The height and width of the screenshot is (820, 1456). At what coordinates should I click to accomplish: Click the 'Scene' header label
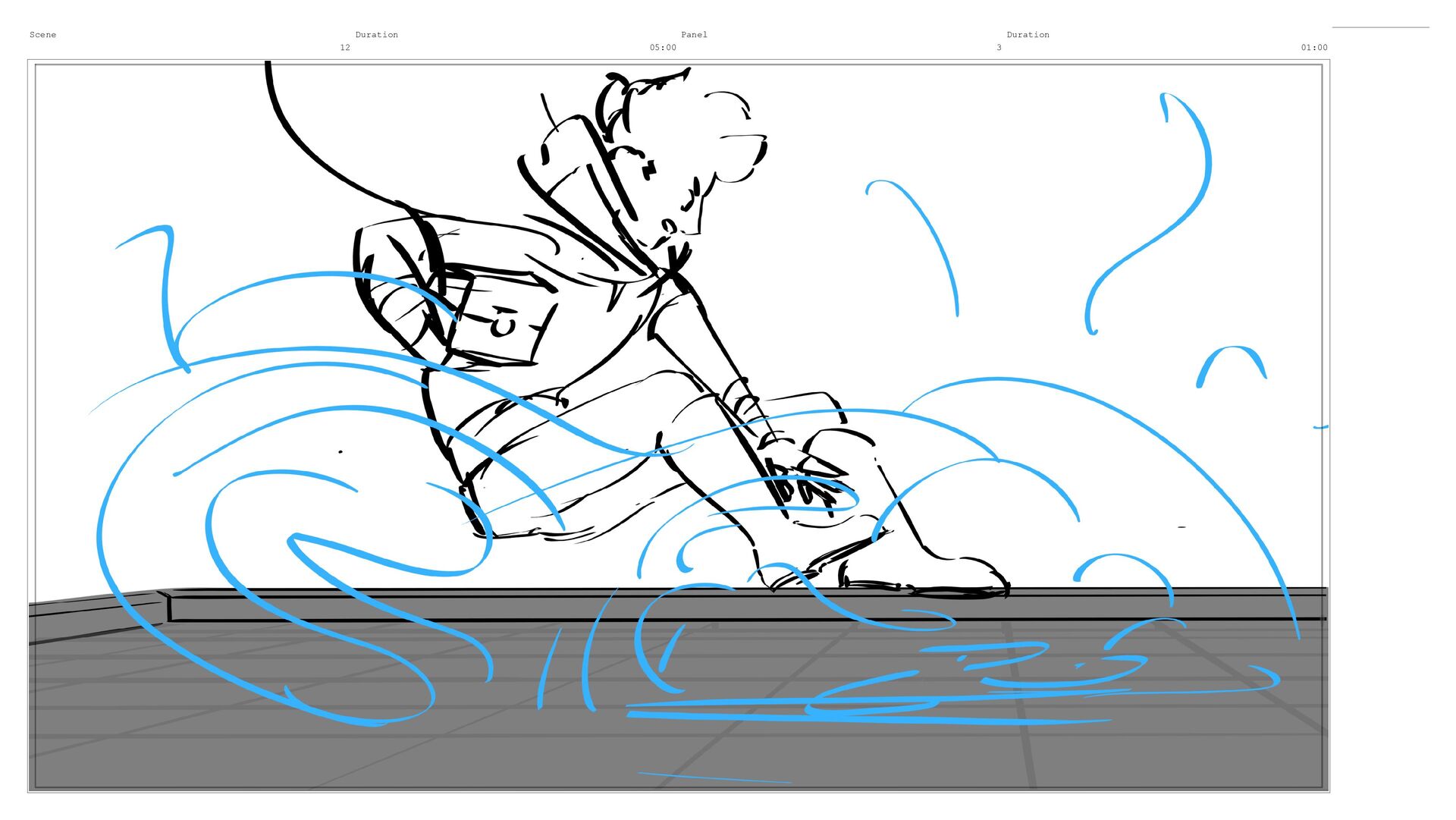42,35
